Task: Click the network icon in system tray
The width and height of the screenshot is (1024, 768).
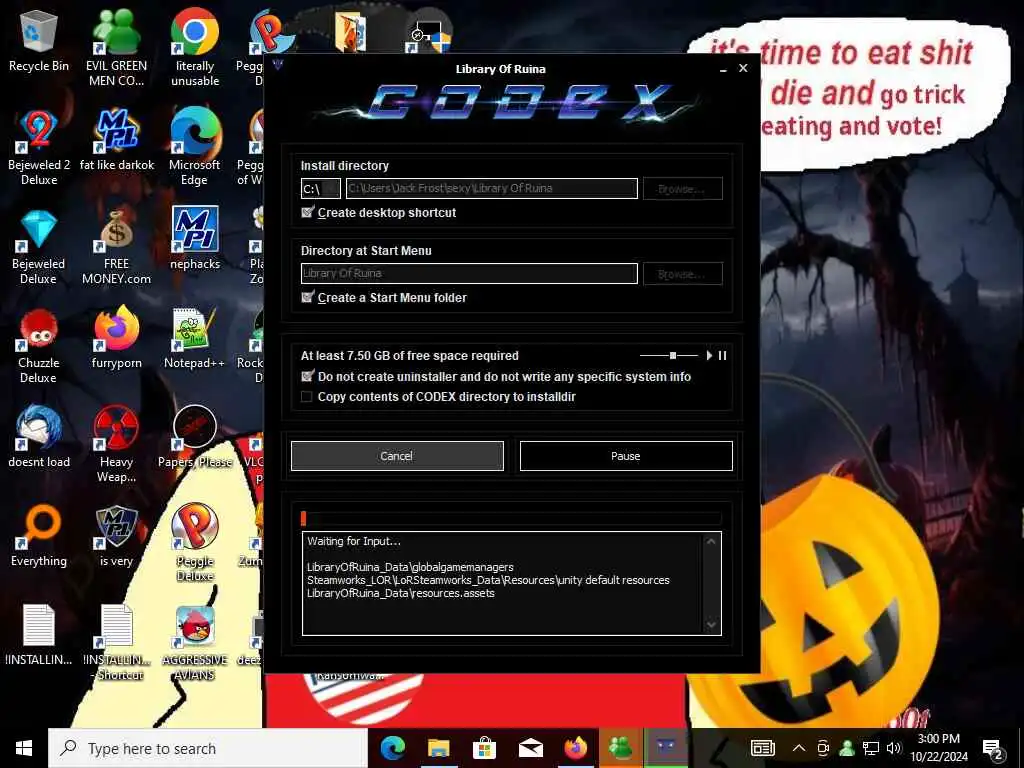Action: coord(871,748)
